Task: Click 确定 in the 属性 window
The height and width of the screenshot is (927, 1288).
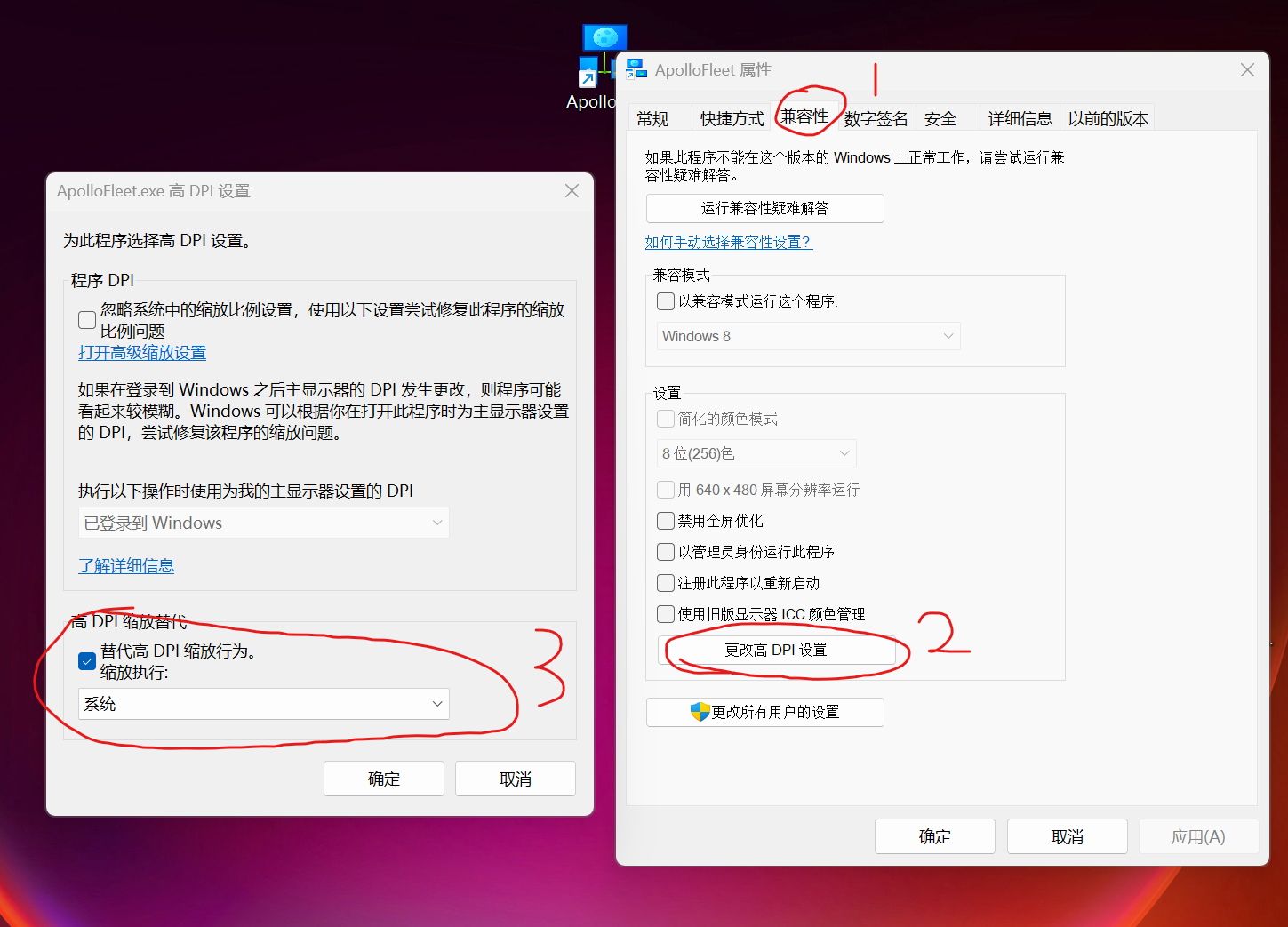Action: [x=934, y=836]
